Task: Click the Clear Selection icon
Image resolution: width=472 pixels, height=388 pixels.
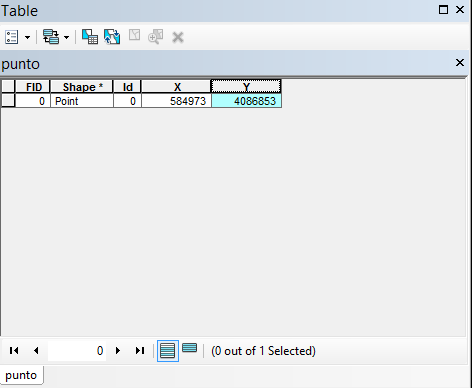Action: (134, 35)
